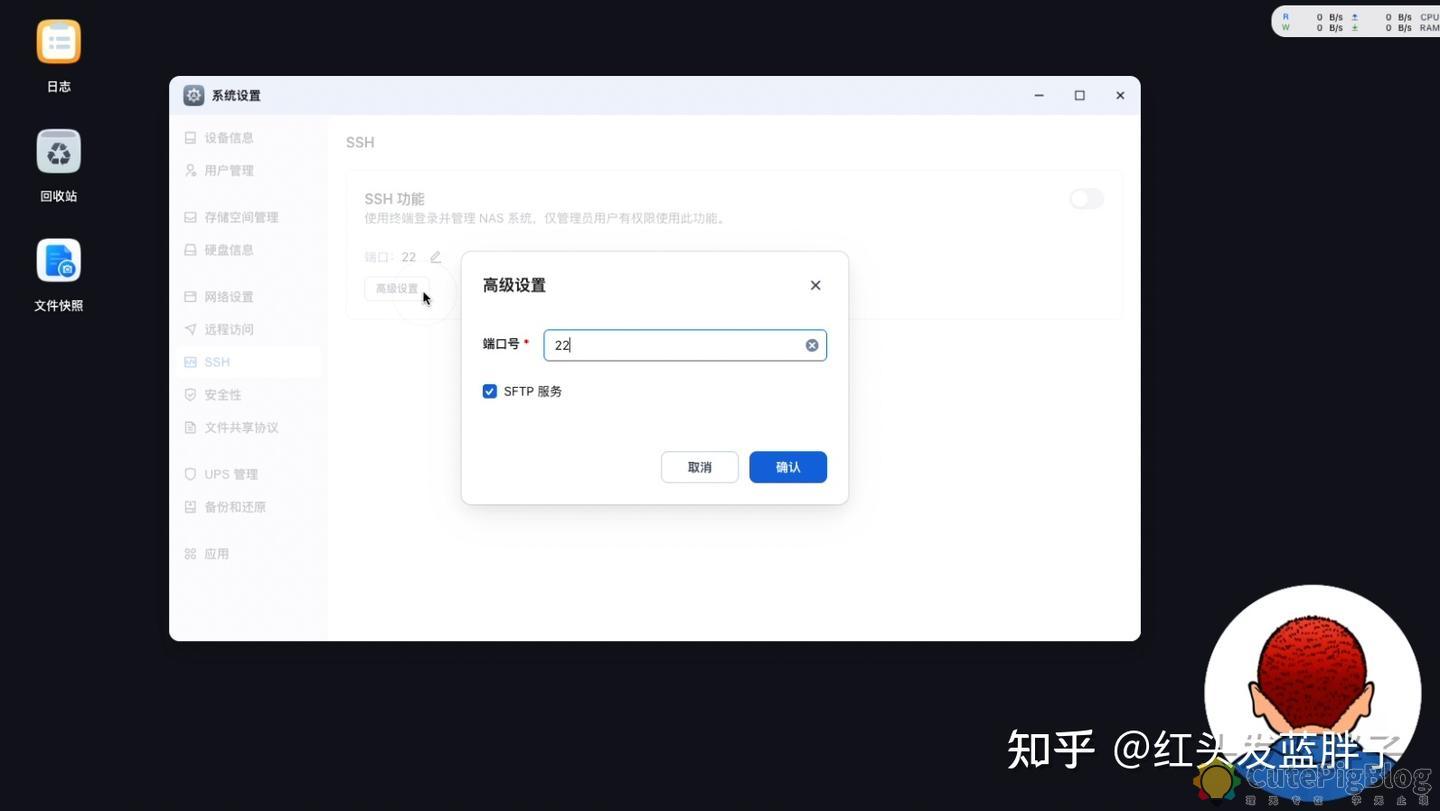Clear the port field using the X icon
Screen dimensions: 1440x811
coord(811,345)
